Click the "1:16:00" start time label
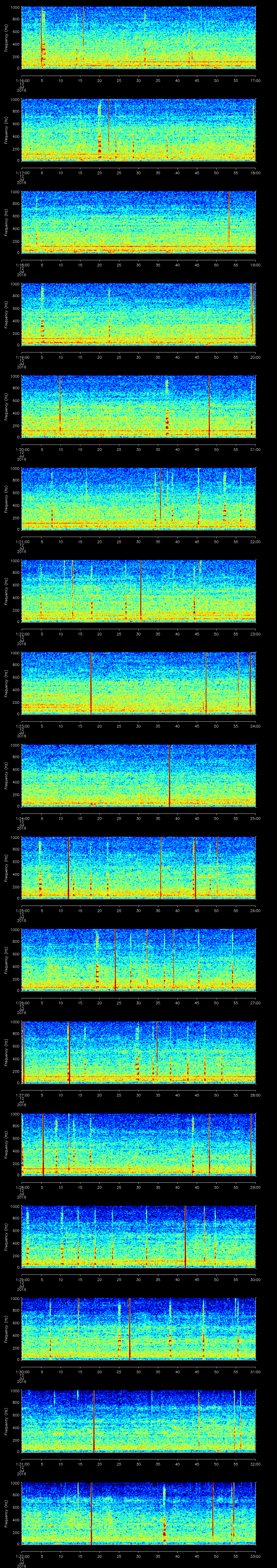 tap(22, 80)
